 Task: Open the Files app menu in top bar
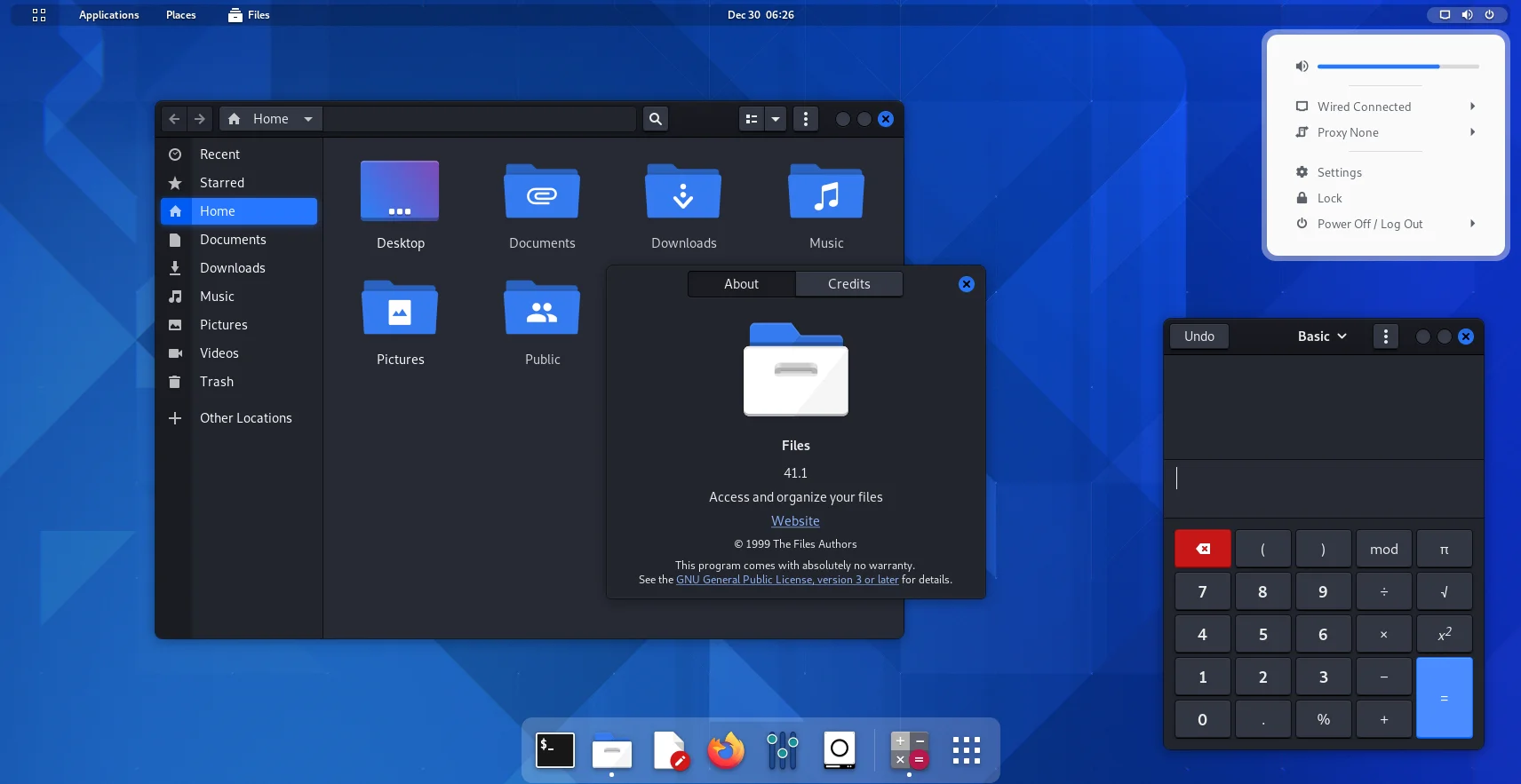(x=249, y=14)
